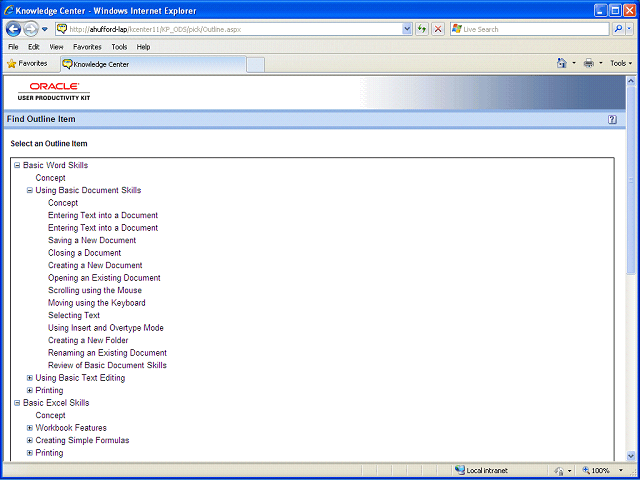Click the Search magnifier button
This screenshot has width=640, height=480.
click(x=619, y=29)
